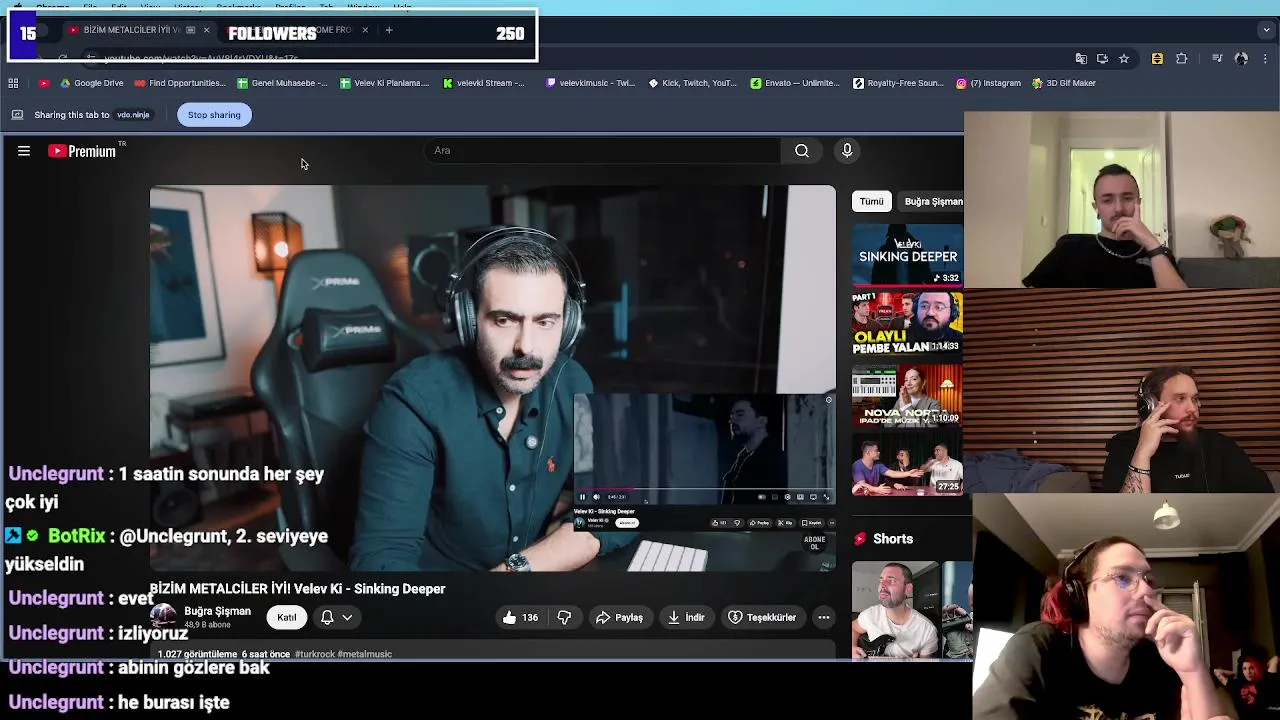Image resolution: width=1280 pixels, height=720 pixels.
Task: Click the YouTube search input field
Action: point(605,150)
